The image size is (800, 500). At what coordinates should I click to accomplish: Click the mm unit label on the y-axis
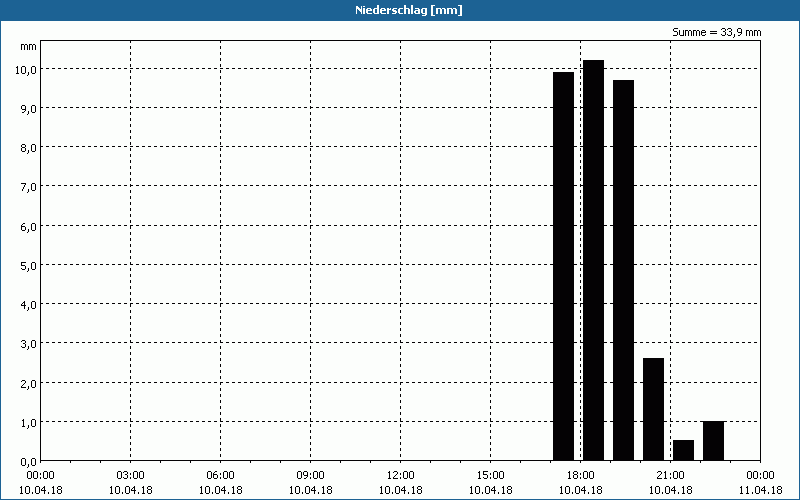[x=29, y=47]
